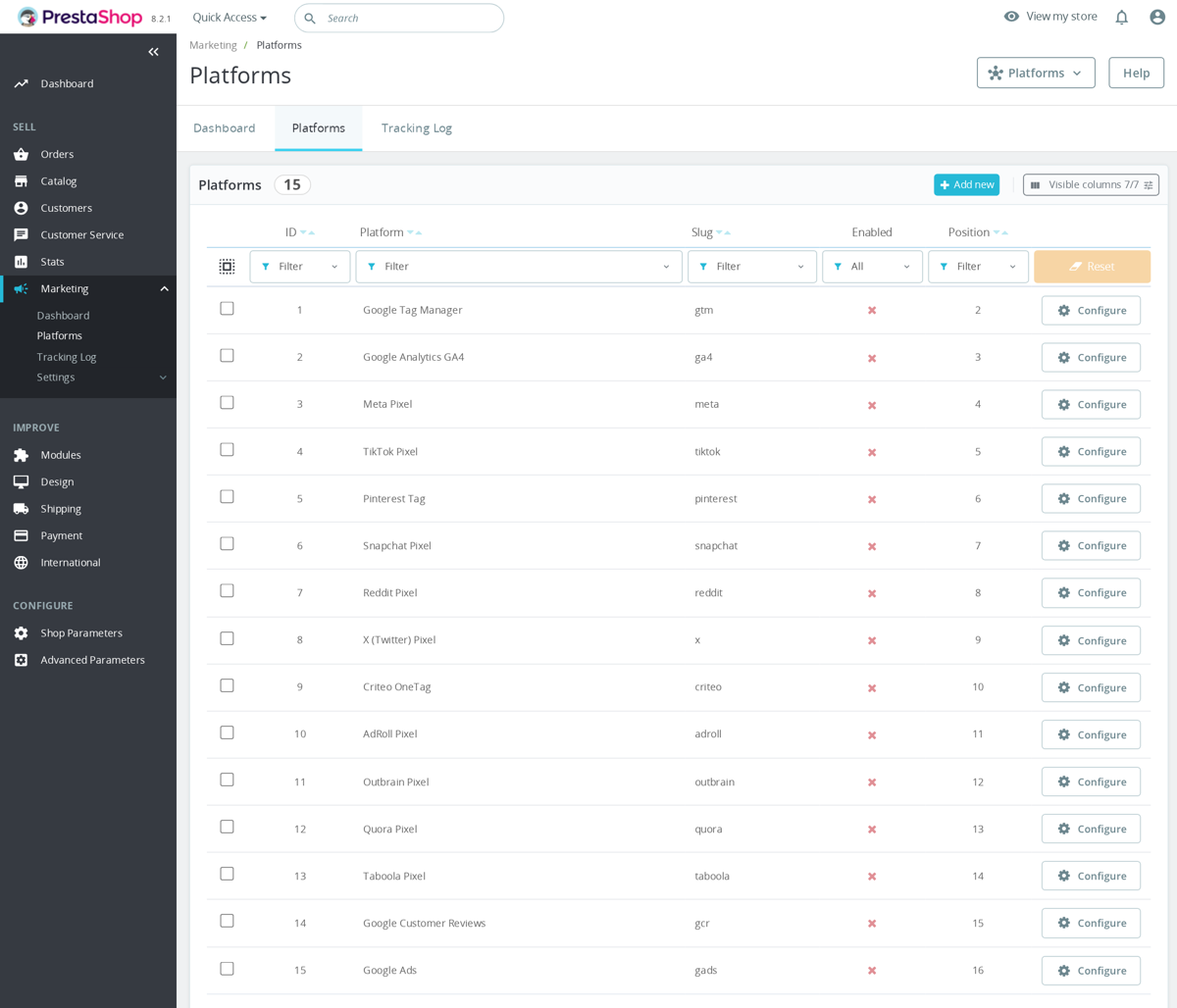
Task: Check the Quora Pixel row checkbox
Action: (x=227, y=827)
